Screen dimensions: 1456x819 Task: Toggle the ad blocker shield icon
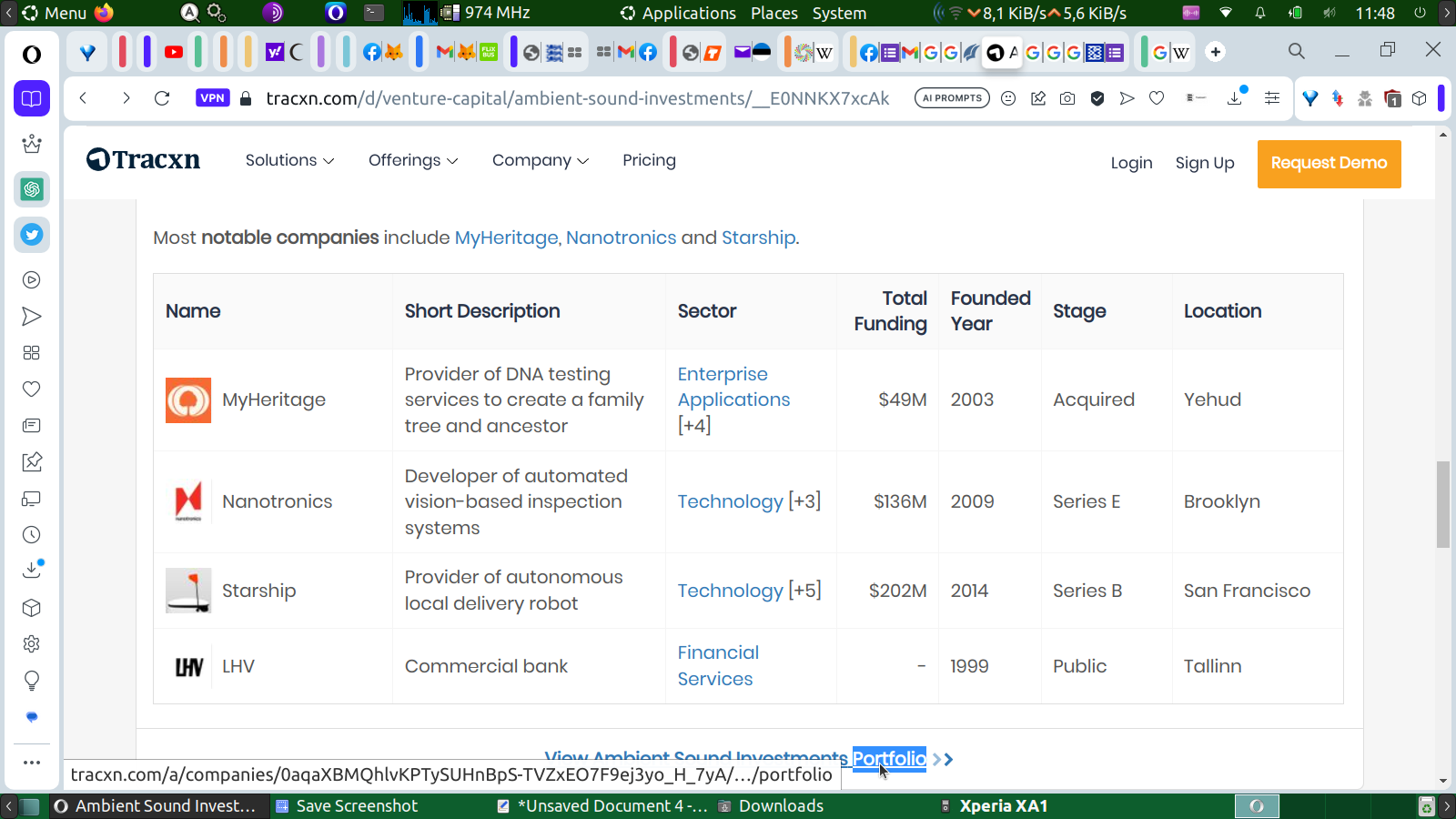[1097, 98]
